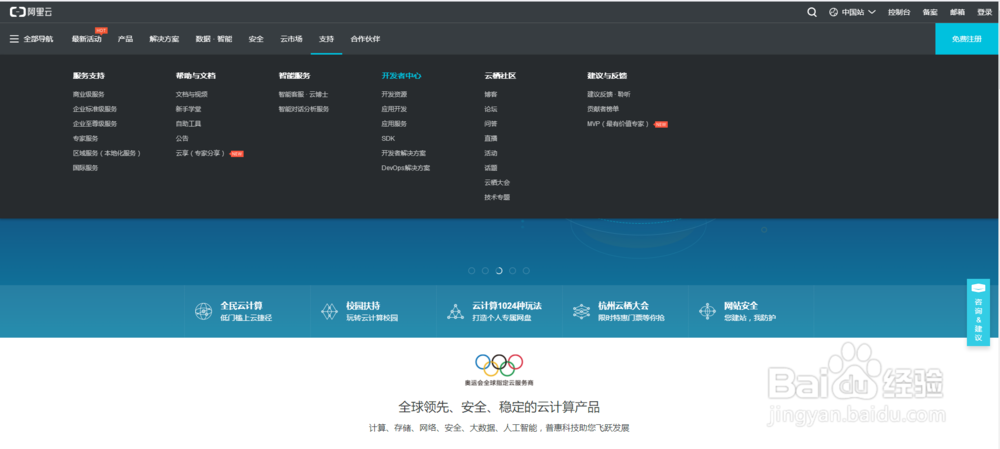The width and height of the screenshot is (1000, 449).
Task: Click the 全民云计算 globe icon
Action: (x=203, y=311)
